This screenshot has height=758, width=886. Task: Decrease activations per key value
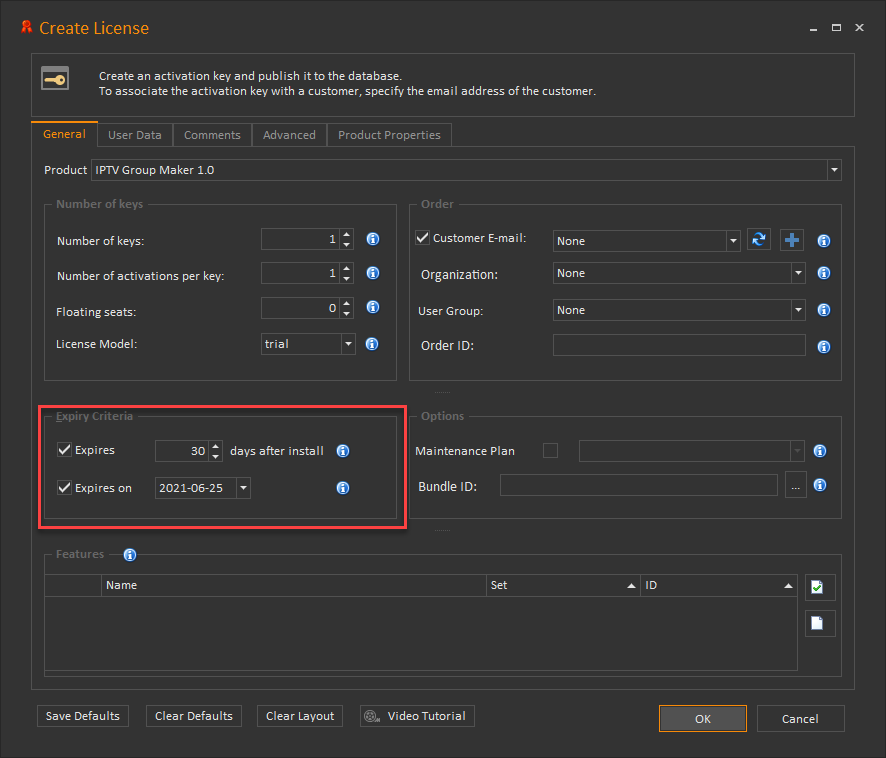point(346,279)
